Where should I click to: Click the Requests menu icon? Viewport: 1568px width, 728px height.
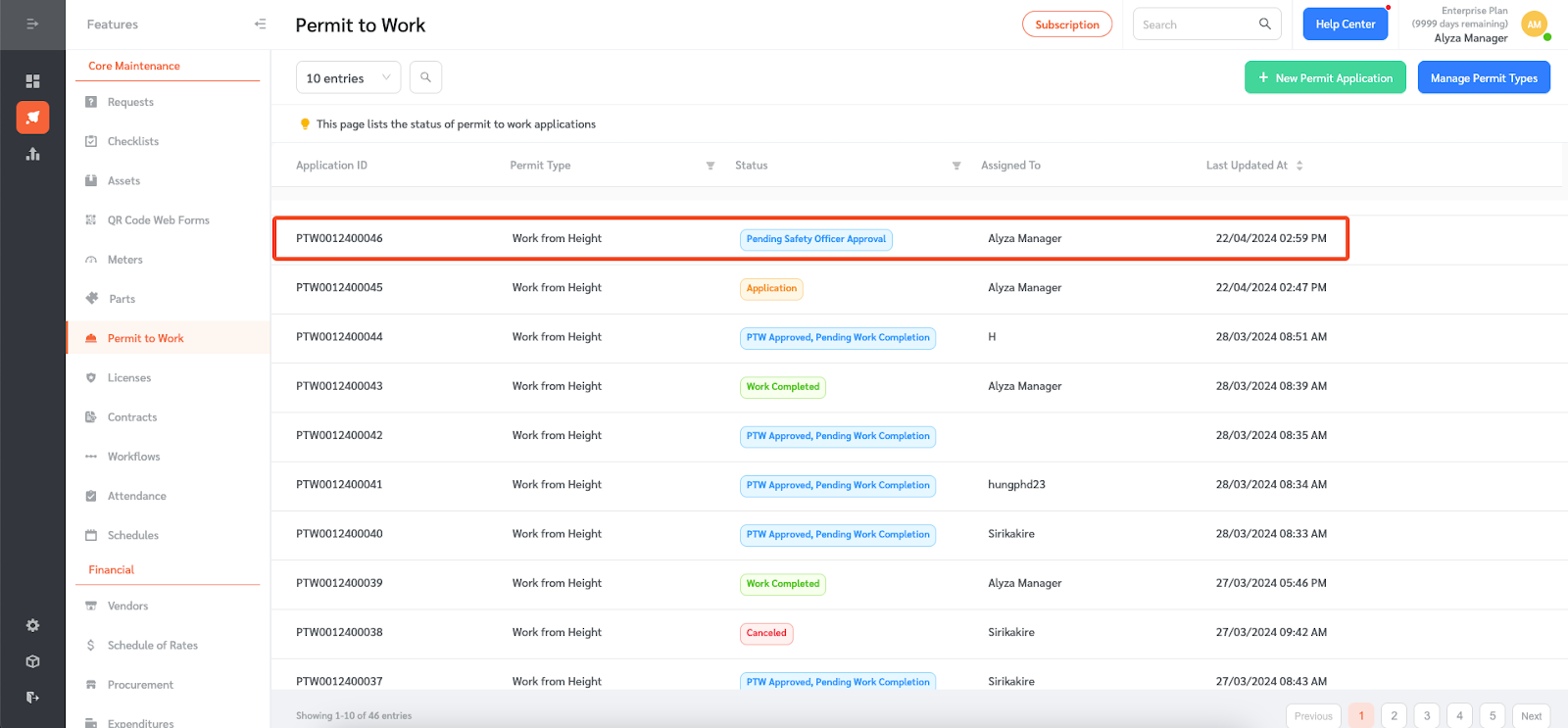pyautogui.click(x=91, y=102)
